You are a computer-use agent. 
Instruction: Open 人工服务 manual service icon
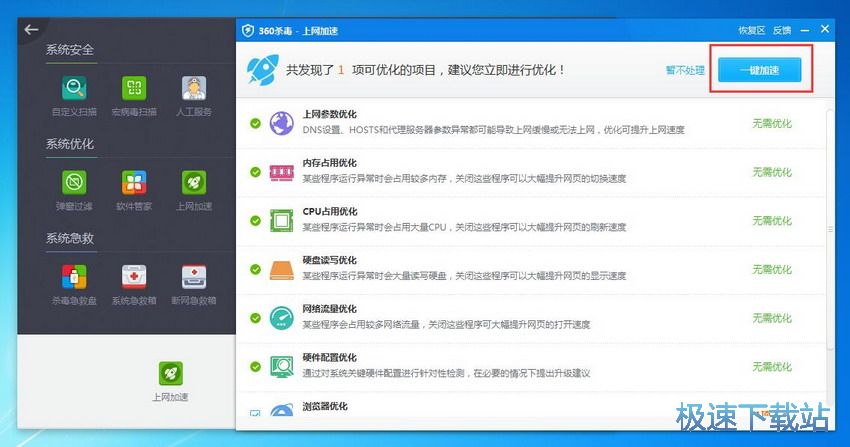coord(194,88)
